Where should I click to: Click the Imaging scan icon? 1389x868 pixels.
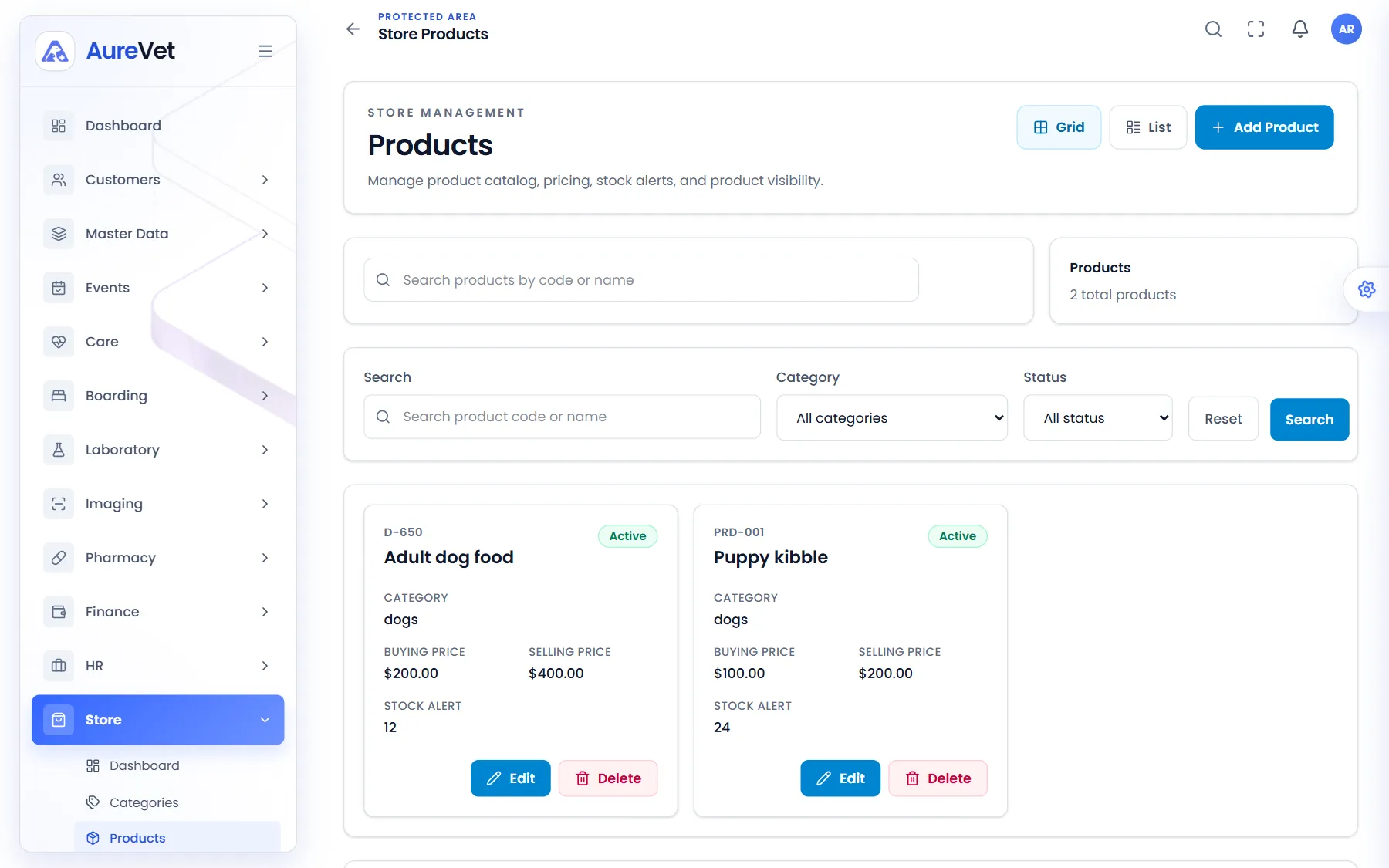point(59,504)
